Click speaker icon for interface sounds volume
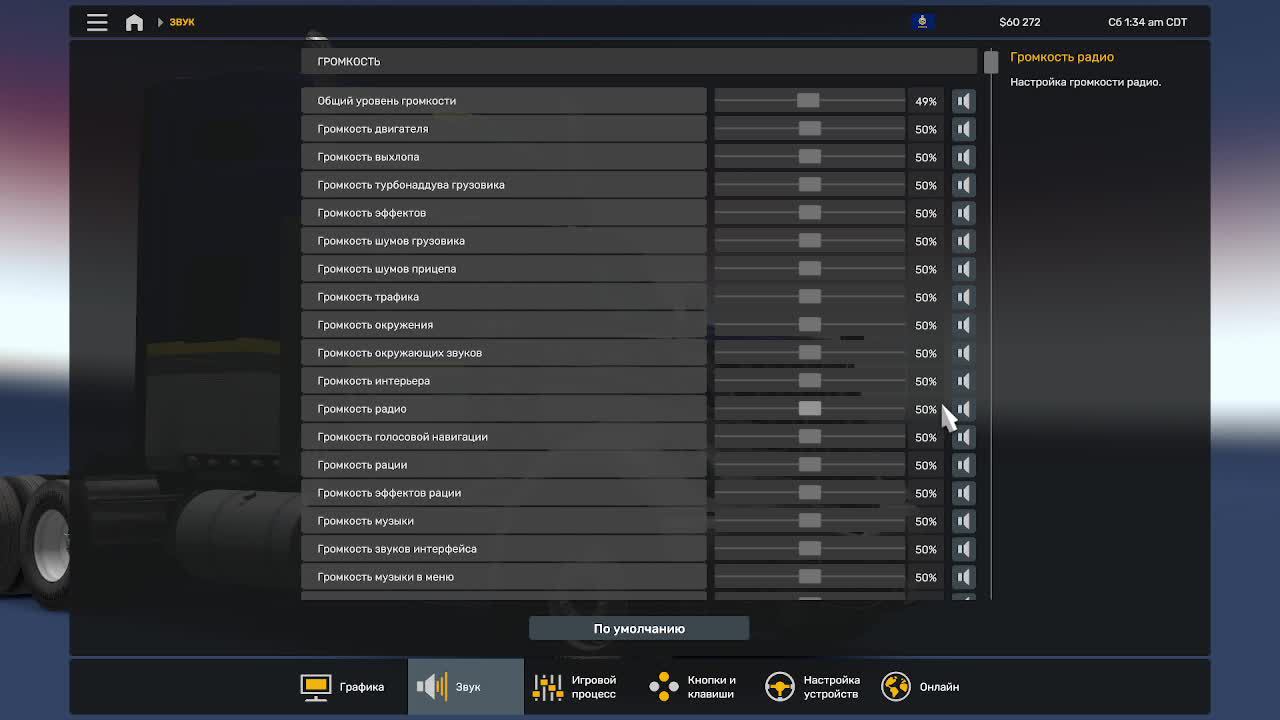This screenshot has width=1280, height=720. click(x=963, y=549)
